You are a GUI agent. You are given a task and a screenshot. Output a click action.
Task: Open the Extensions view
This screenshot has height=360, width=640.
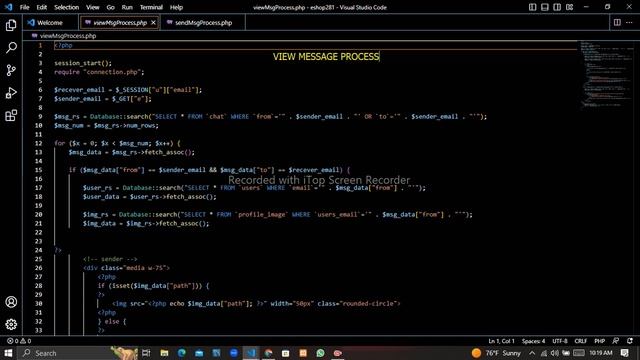coord(11,116)
